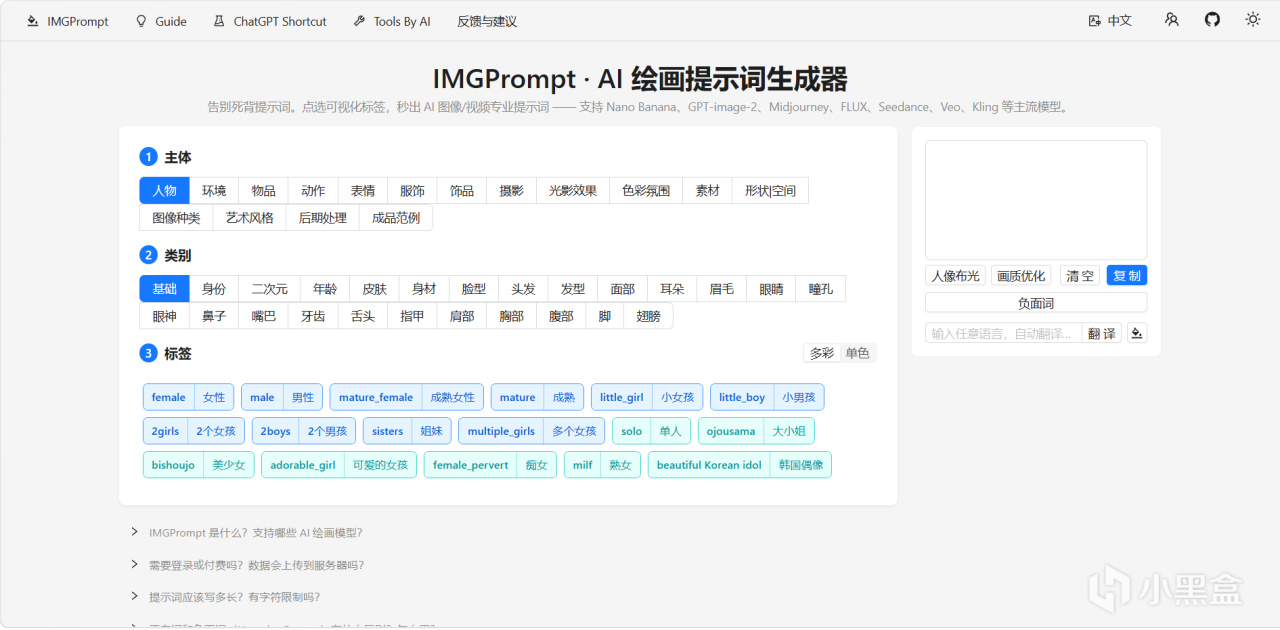Select the 基础 category tab
Image resolution: width=1280 pixels, height=630 pixels.
(164, 288)
